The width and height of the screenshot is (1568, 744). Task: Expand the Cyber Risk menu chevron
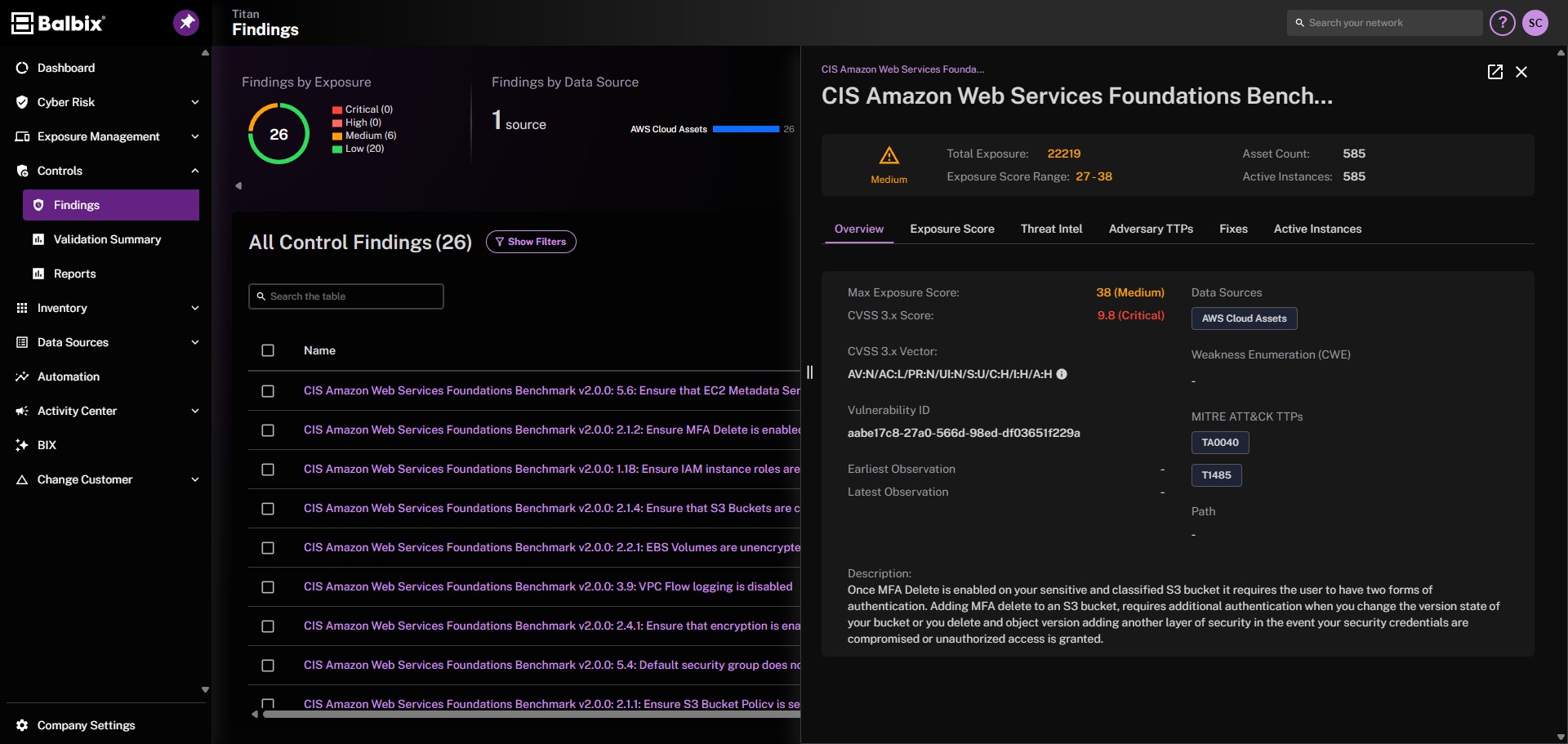click(195, 102)
